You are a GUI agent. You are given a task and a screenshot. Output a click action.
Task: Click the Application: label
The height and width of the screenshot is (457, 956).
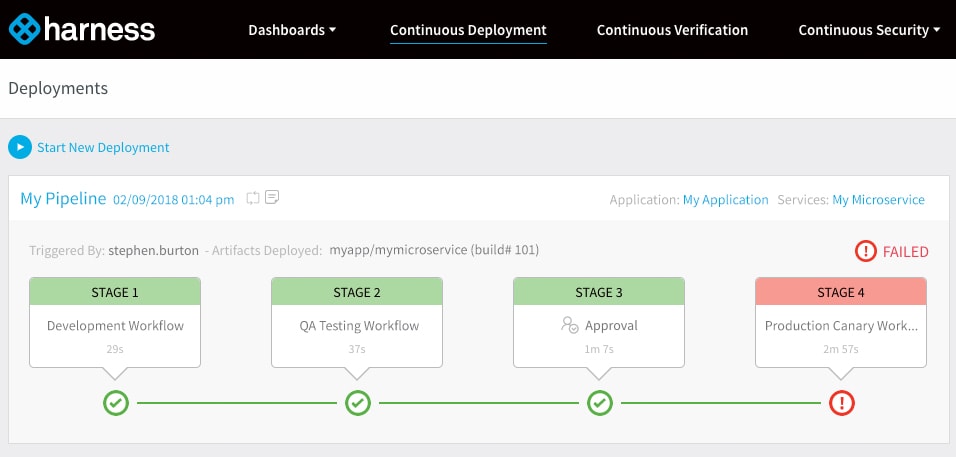[644, 200]
